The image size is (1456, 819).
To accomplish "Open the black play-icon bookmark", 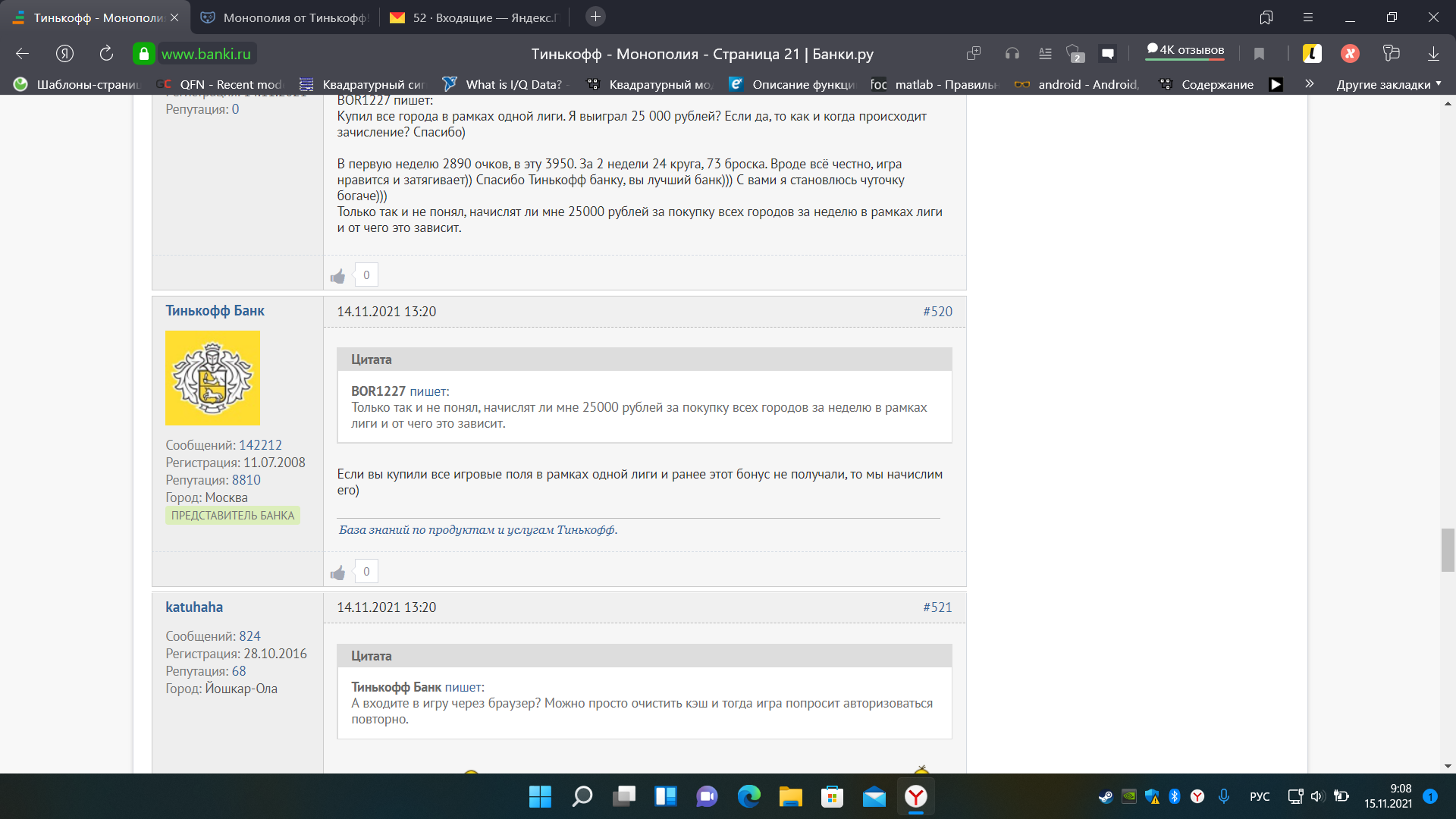I will [x=1276, y=84].
